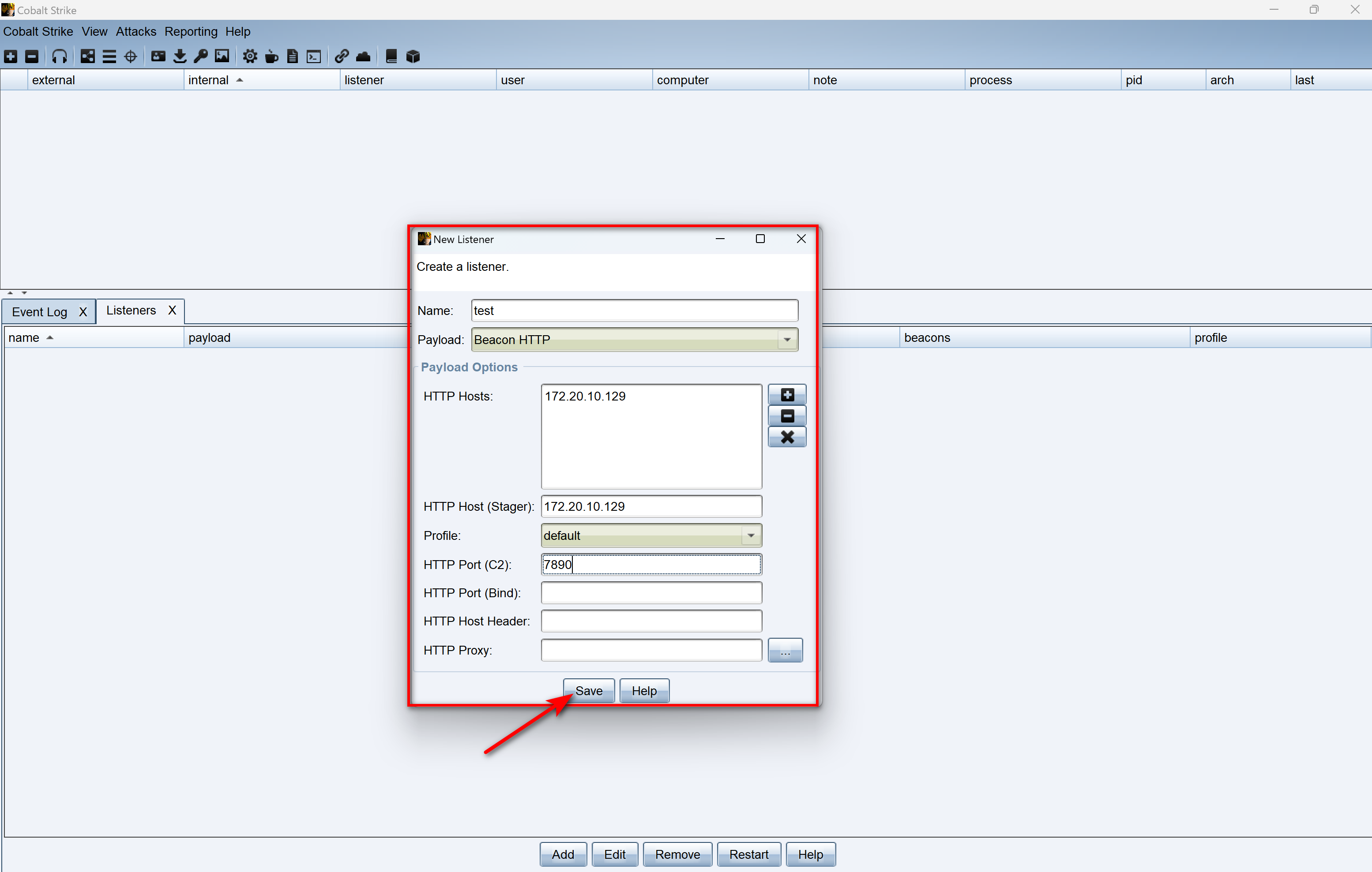
Task: Sort by the internal column header
Action: (x=209, y=80)
